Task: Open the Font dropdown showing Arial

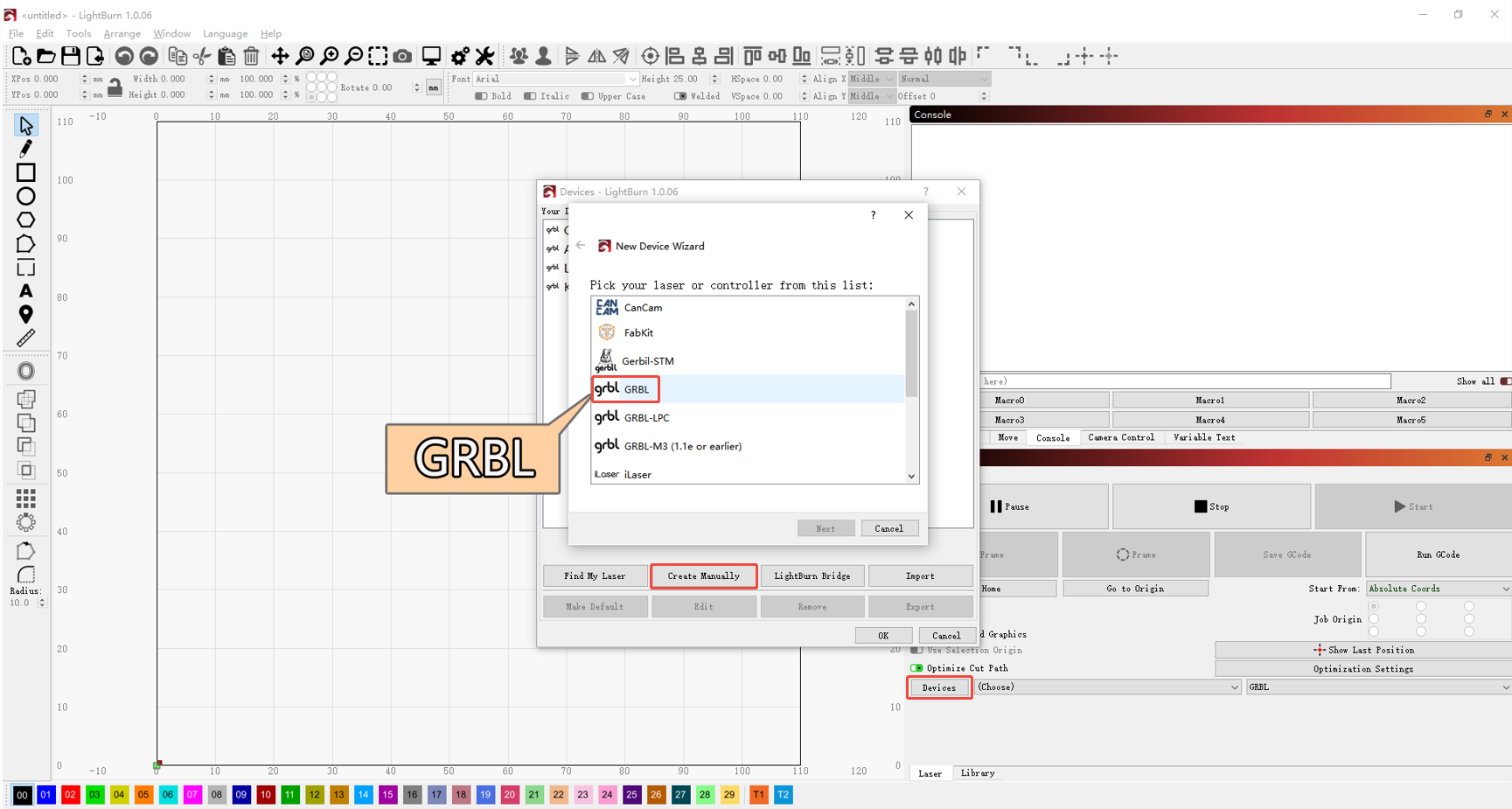Action: (556, 79)
